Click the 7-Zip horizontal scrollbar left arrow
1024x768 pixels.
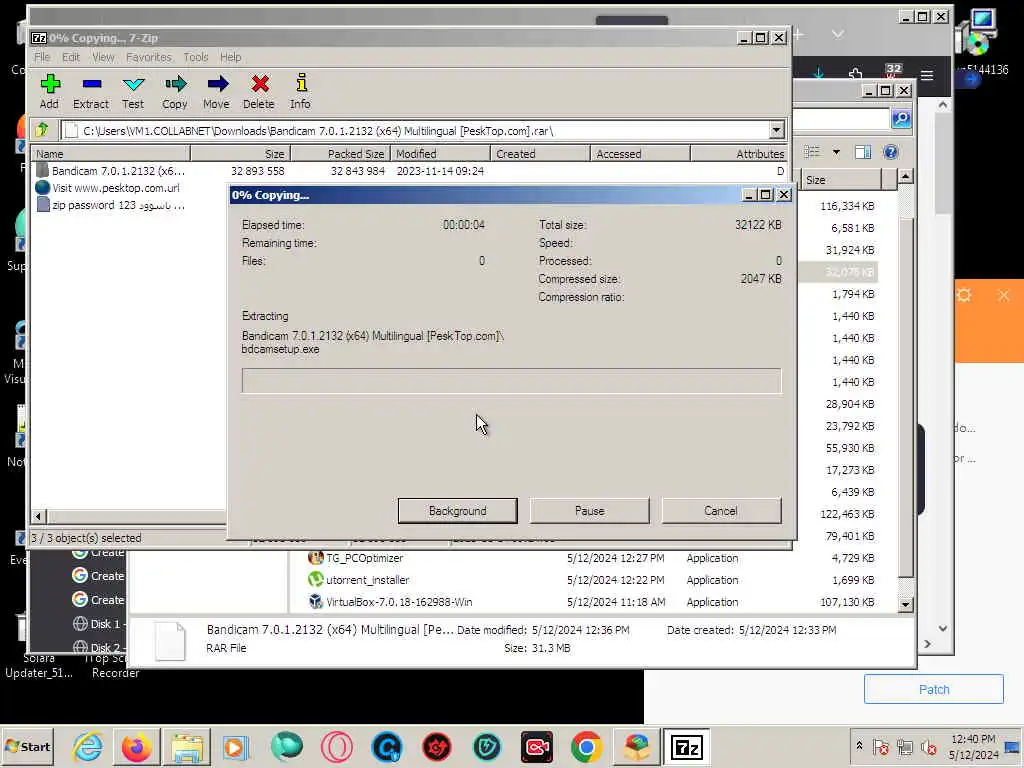tap(38, 517)
